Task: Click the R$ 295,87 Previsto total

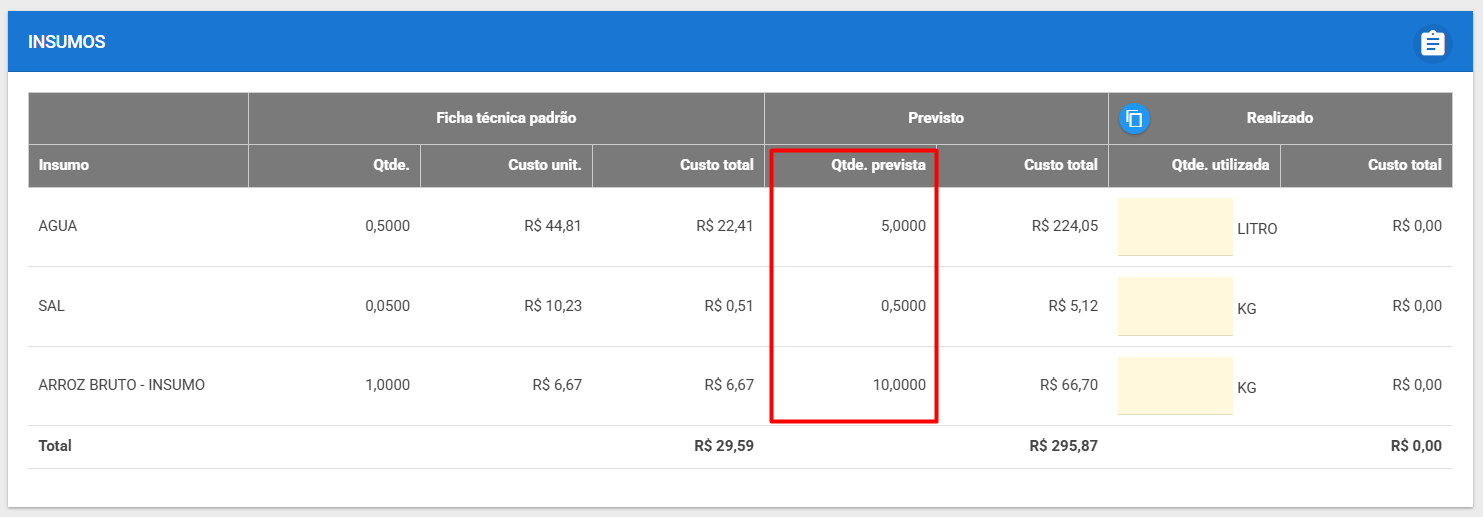Action: tap(1063, 446)
